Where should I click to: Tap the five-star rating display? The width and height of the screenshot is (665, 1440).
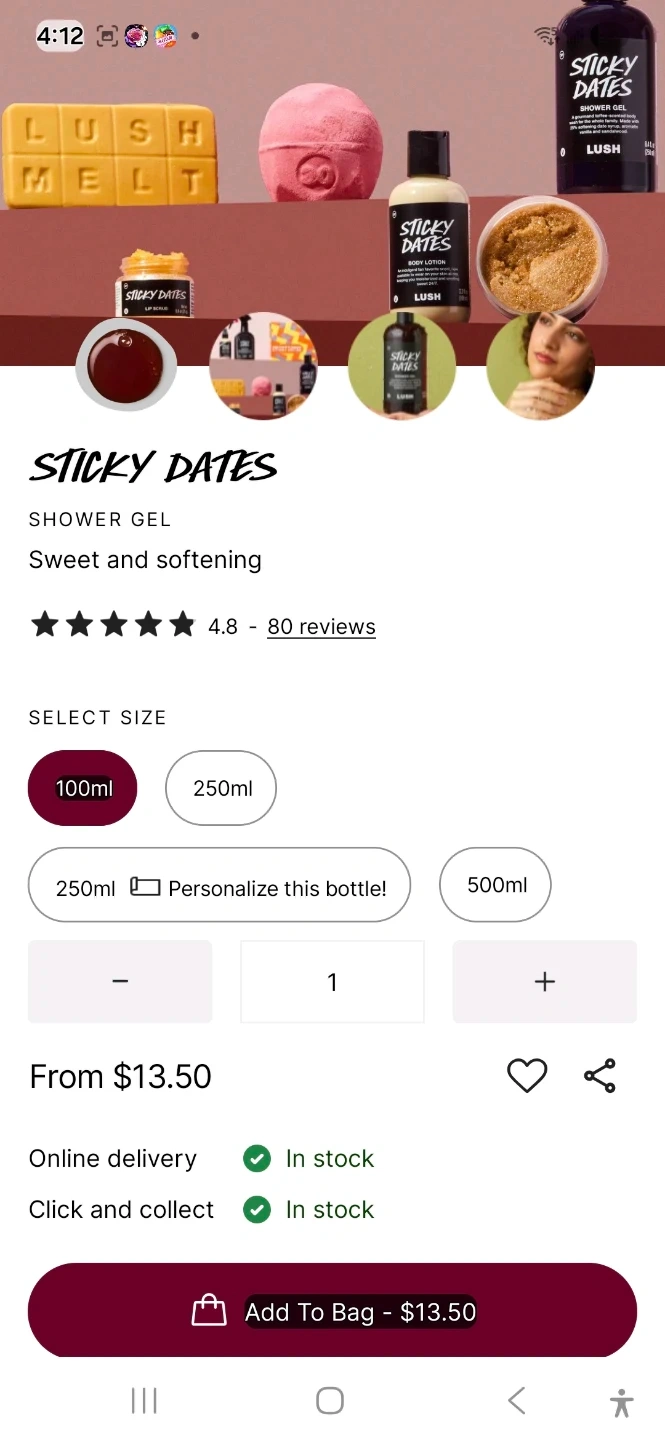(x=113, y=626)
